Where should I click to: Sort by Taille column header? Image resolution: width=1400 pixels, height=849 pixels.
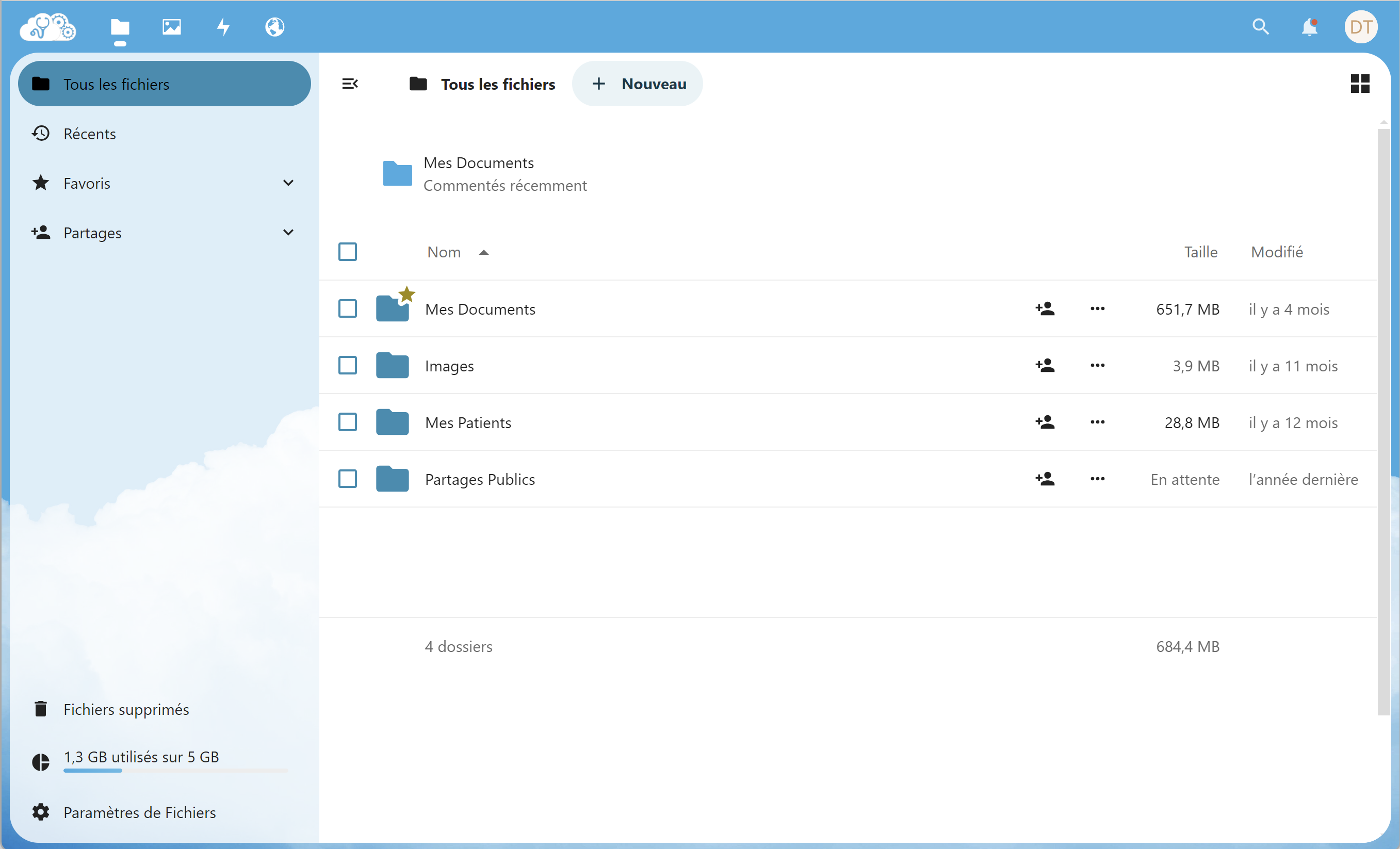pyautogui.click(x=1200, y=252)
